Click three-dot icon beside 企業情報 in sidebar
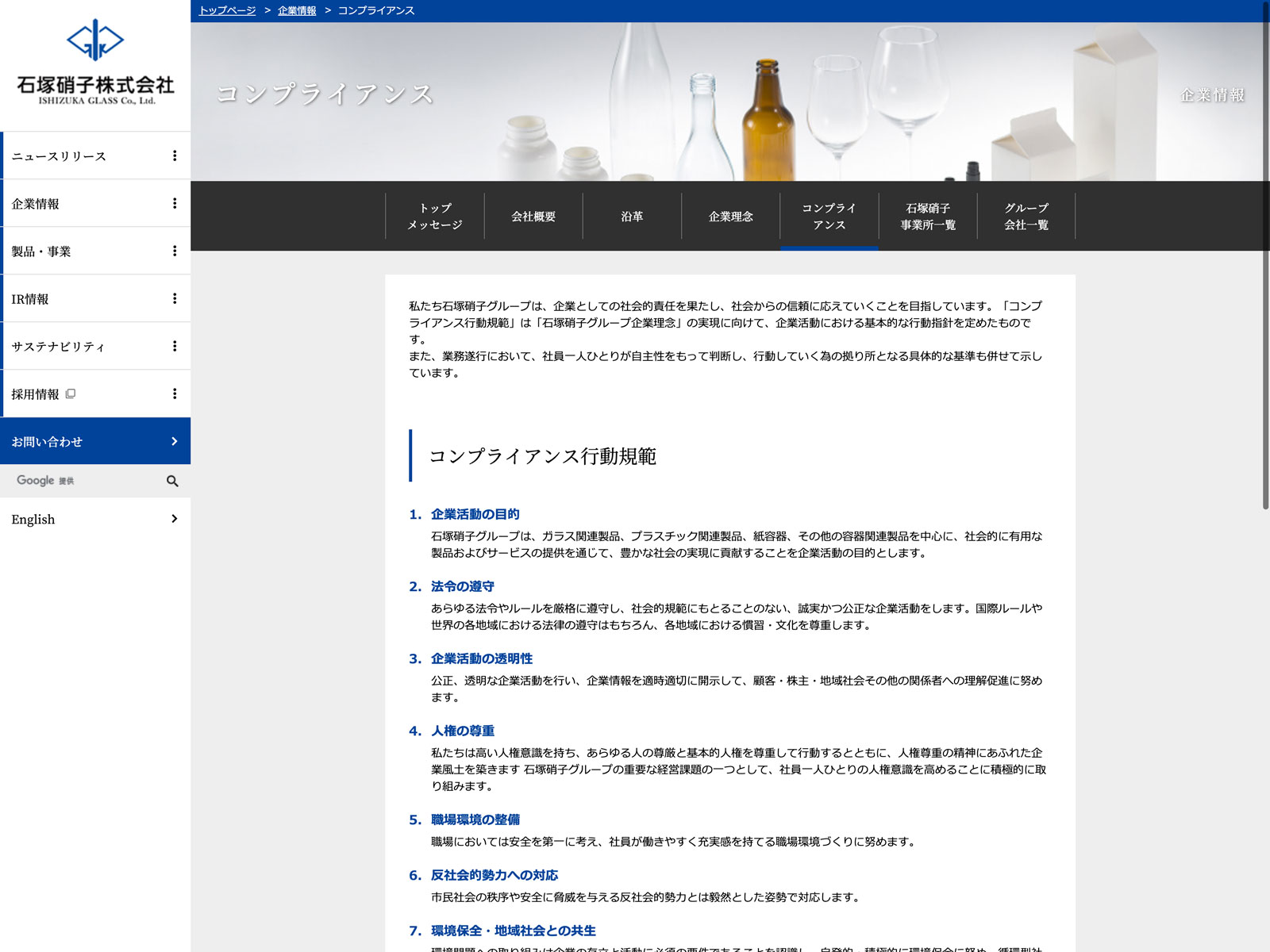 pyautogui.click(x=175, y=204)
